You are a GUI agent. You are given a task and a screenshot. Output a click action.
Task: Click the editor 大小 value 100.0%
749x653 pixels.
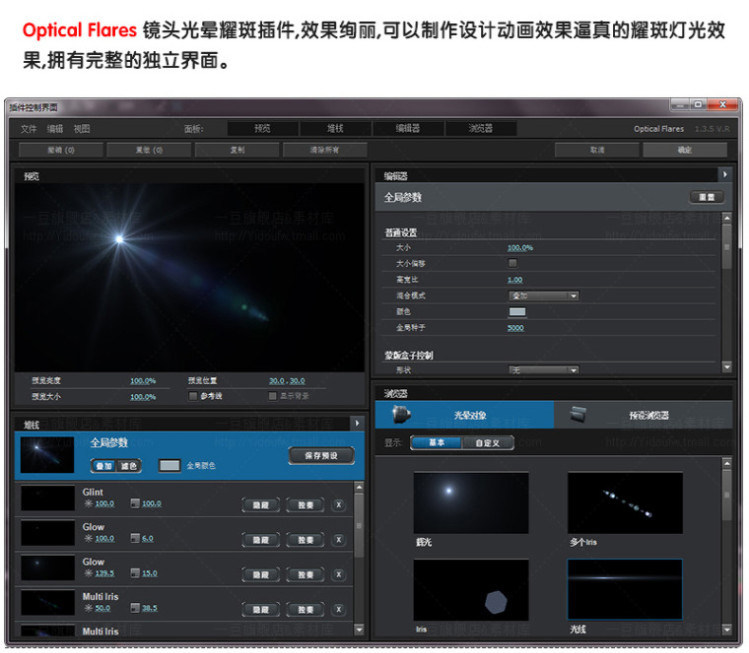coord(520,248)
